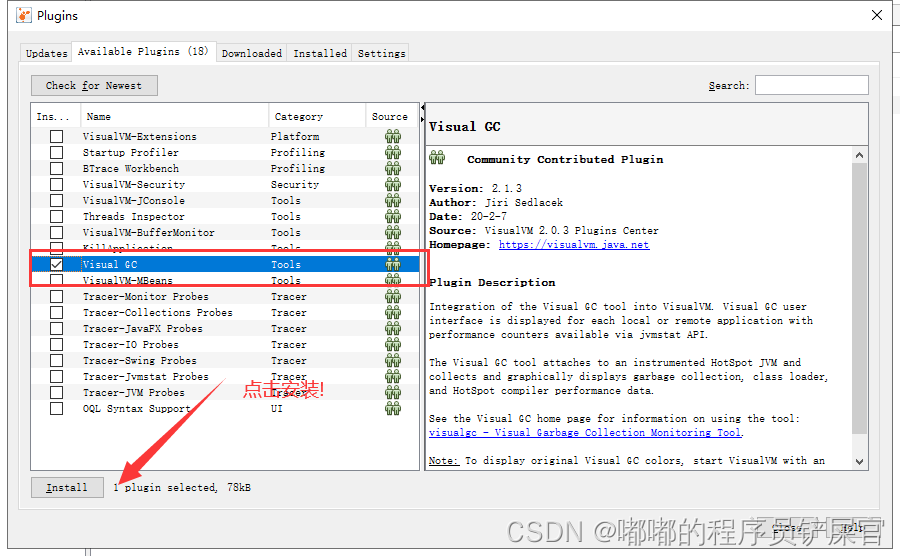Click the split pane collapse arrow handle

(422, 108)
